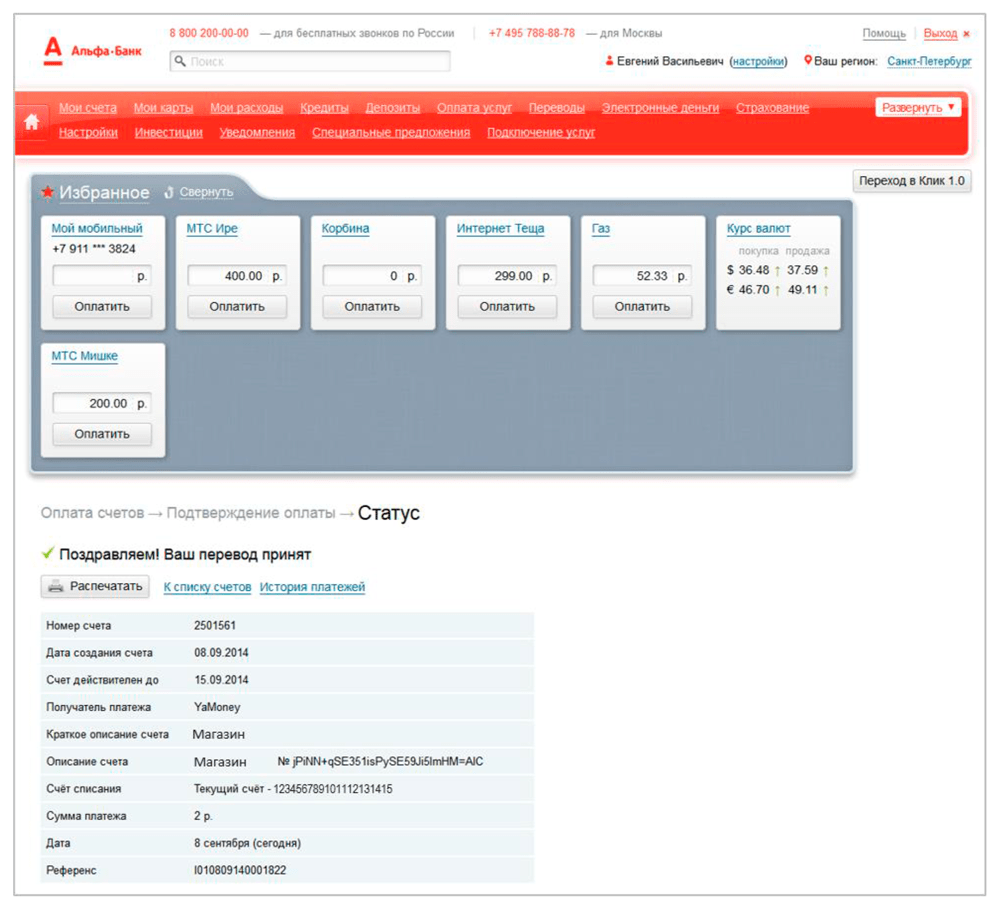Pay Корбина with Оплатить

pyautogui.click(x=372, y=307)
